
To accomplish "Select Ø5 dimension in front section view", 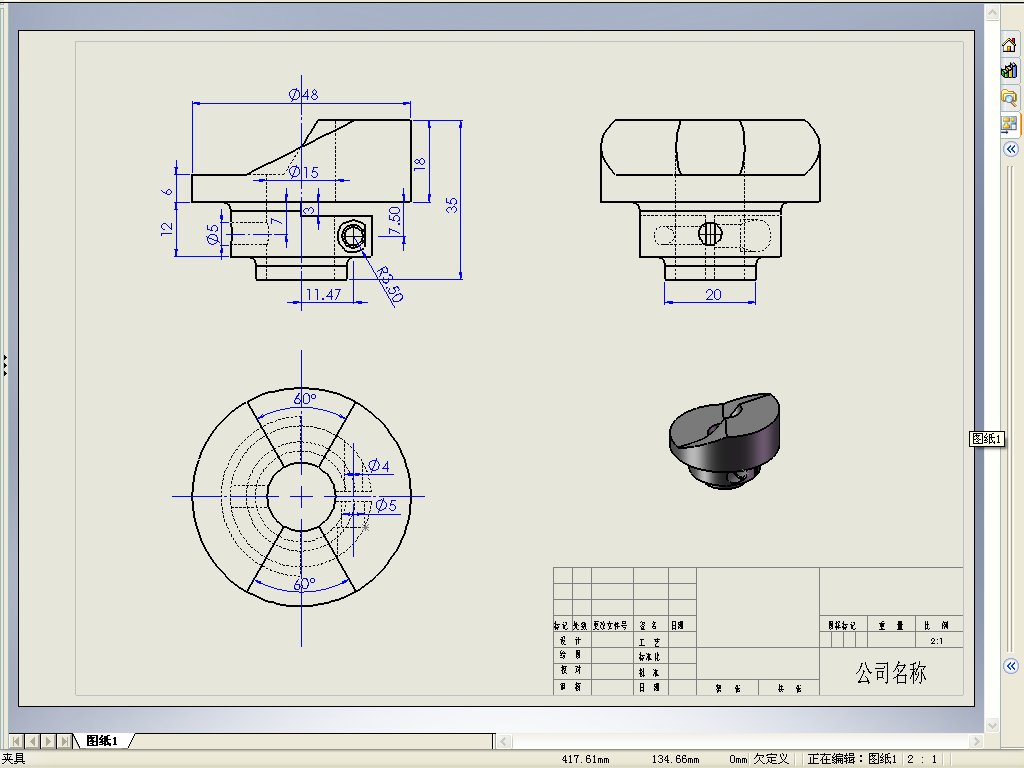I will pos(212,234).
